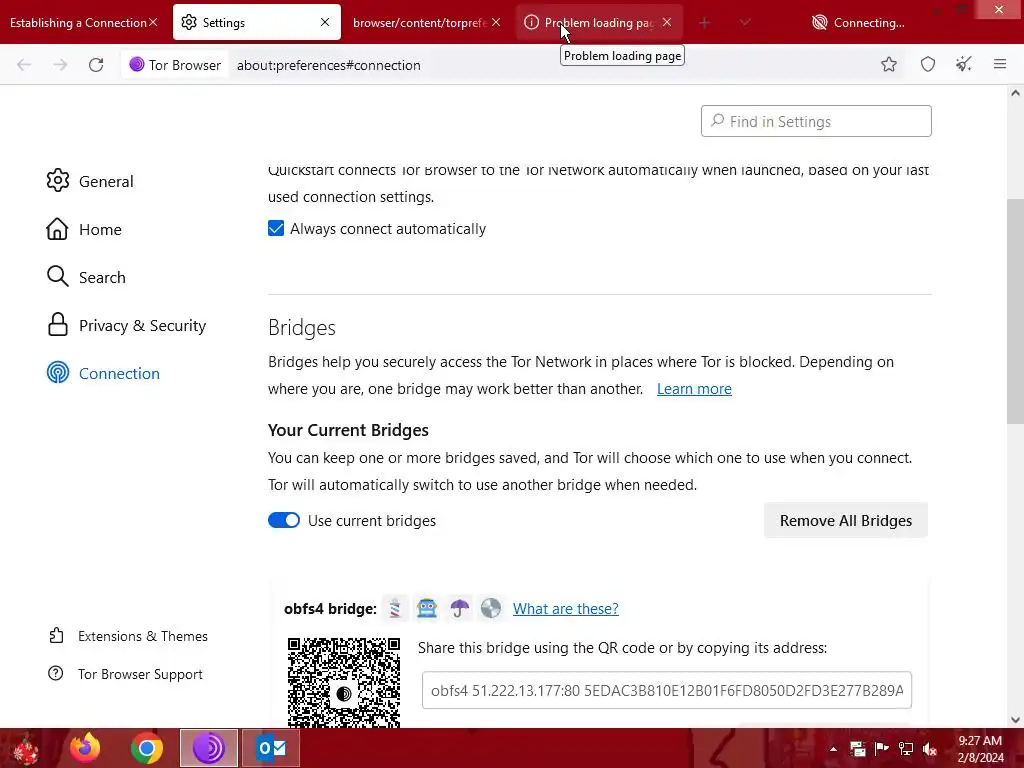This screenshot has height=768, width=1024.
Task: Click the scroll down arrow
Action: [x=1015, y=720]
